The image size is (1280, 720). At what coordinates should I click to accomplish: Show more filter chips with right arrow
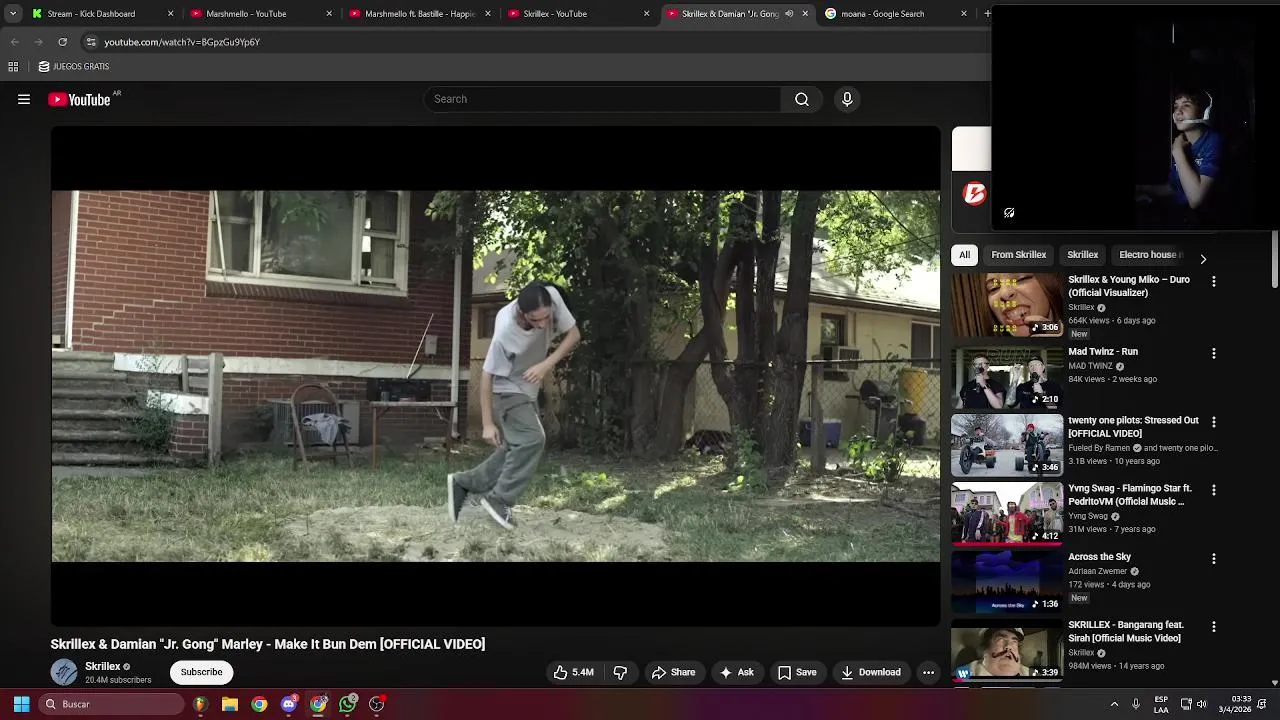click(1203, 259)
